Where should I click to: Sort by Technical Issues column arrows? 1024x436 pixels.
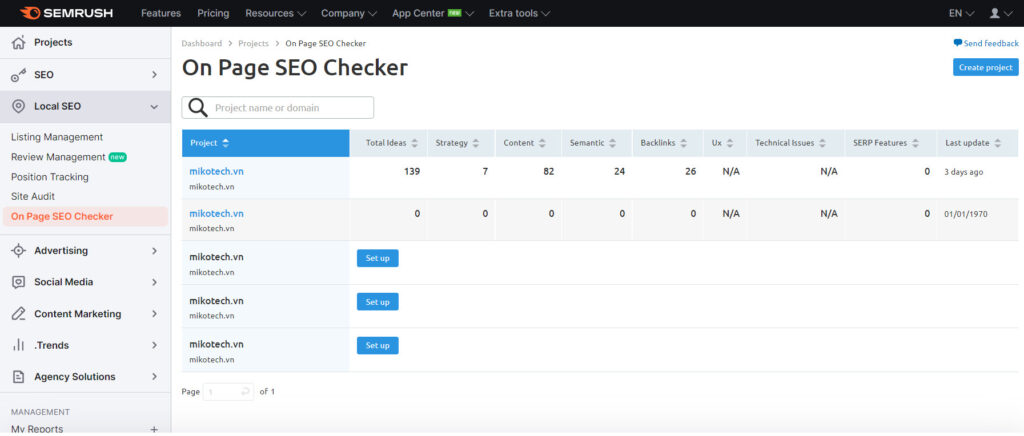[x=822, y=143]
